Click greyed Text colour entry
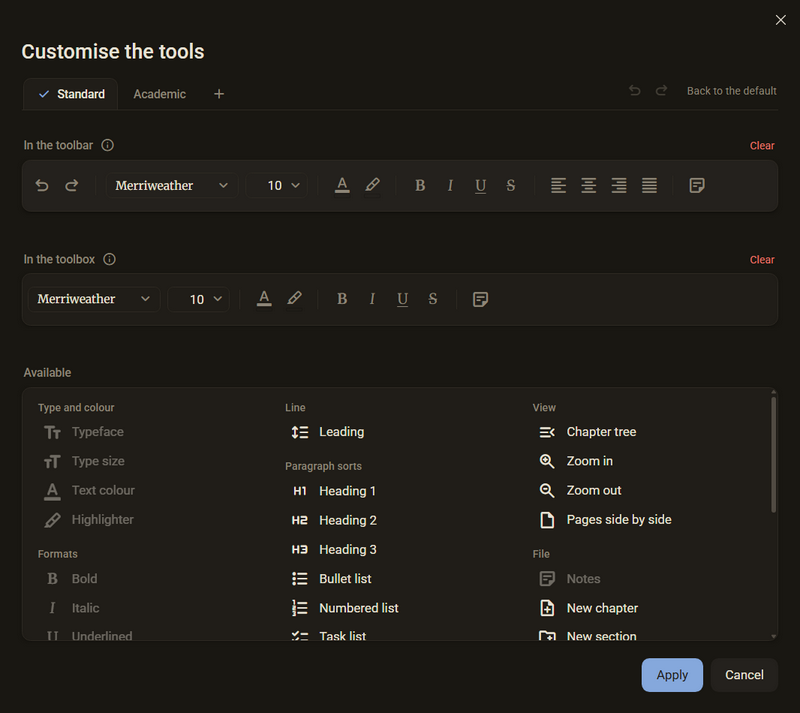 coord(89,490)
